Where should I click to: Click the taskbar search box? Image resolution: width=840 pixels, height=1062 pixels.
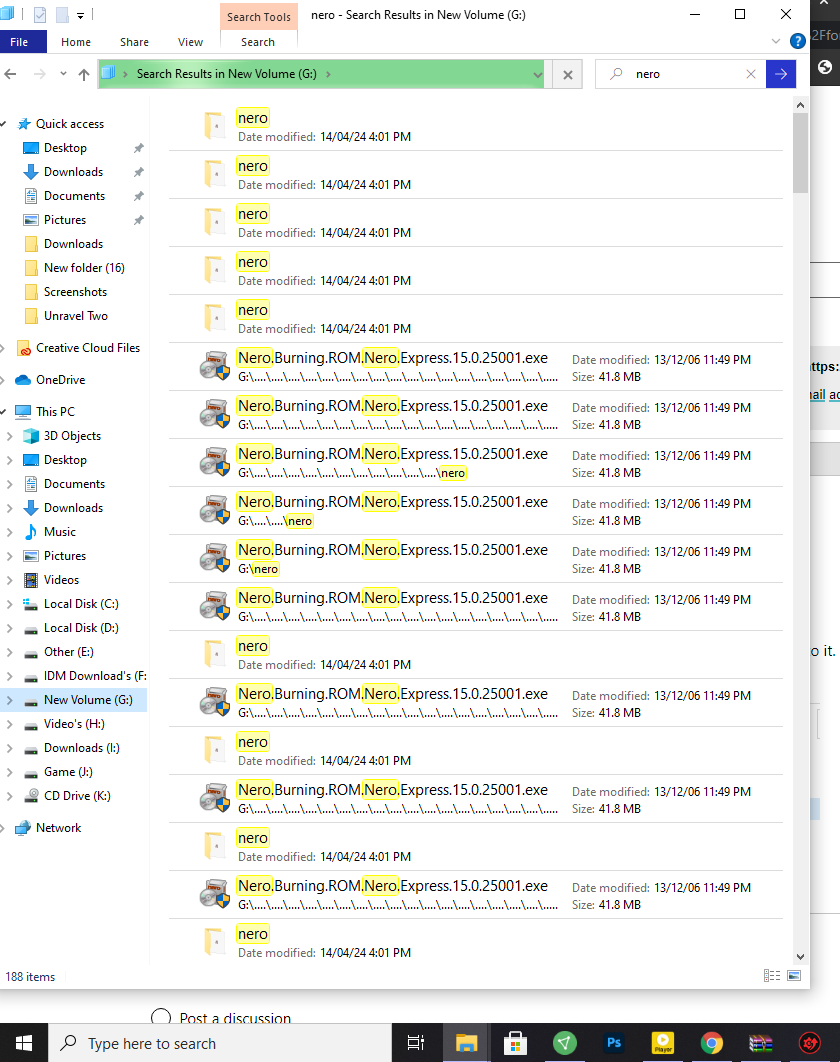219,1043
